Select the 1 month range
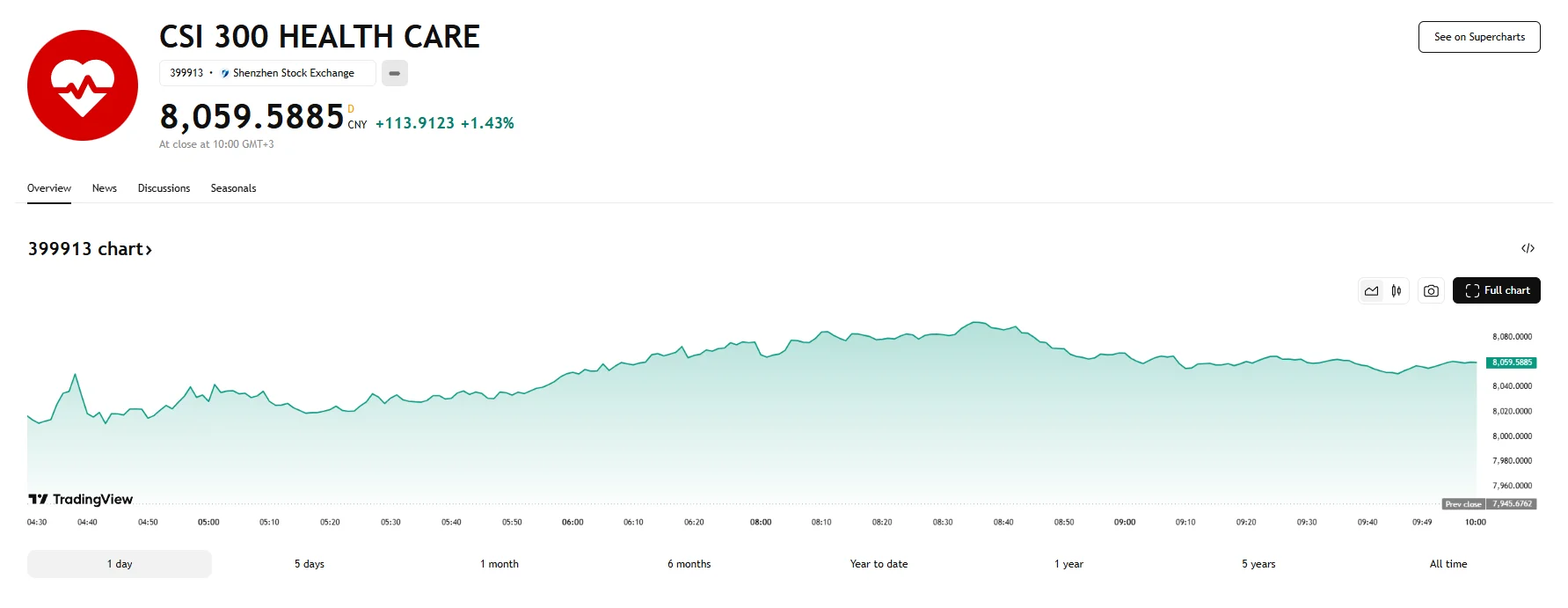The width and height of the screenshot is (1568, 608). click(x=499, y=564)
